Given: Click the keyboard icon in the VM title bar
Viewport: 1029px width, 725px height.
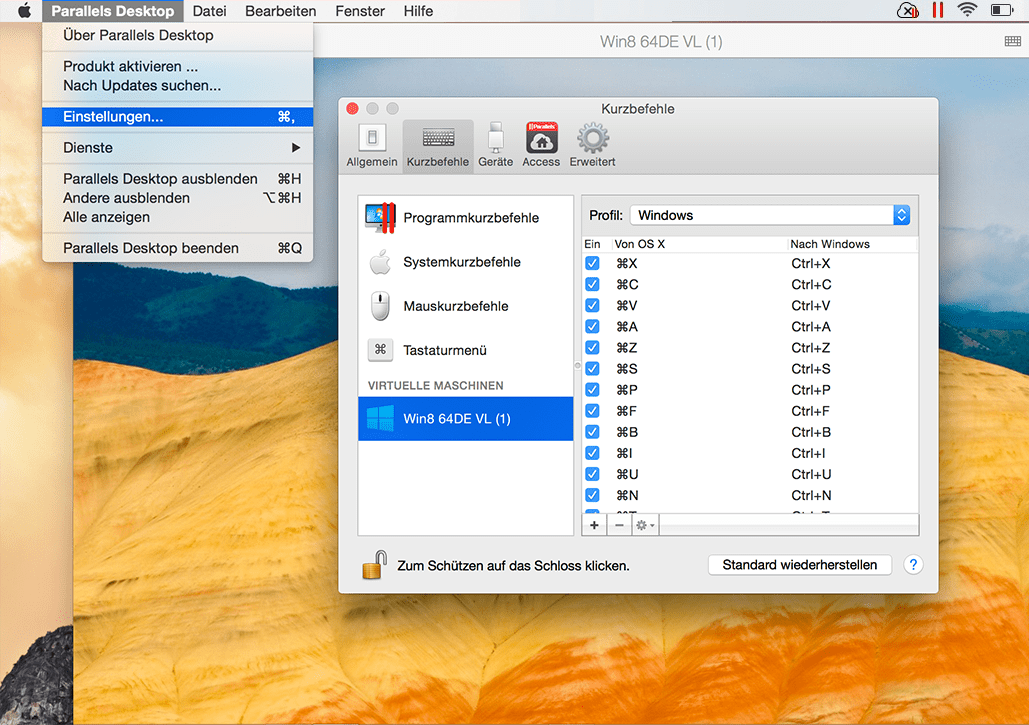Looking at the screenshot, I should 1014,41.
